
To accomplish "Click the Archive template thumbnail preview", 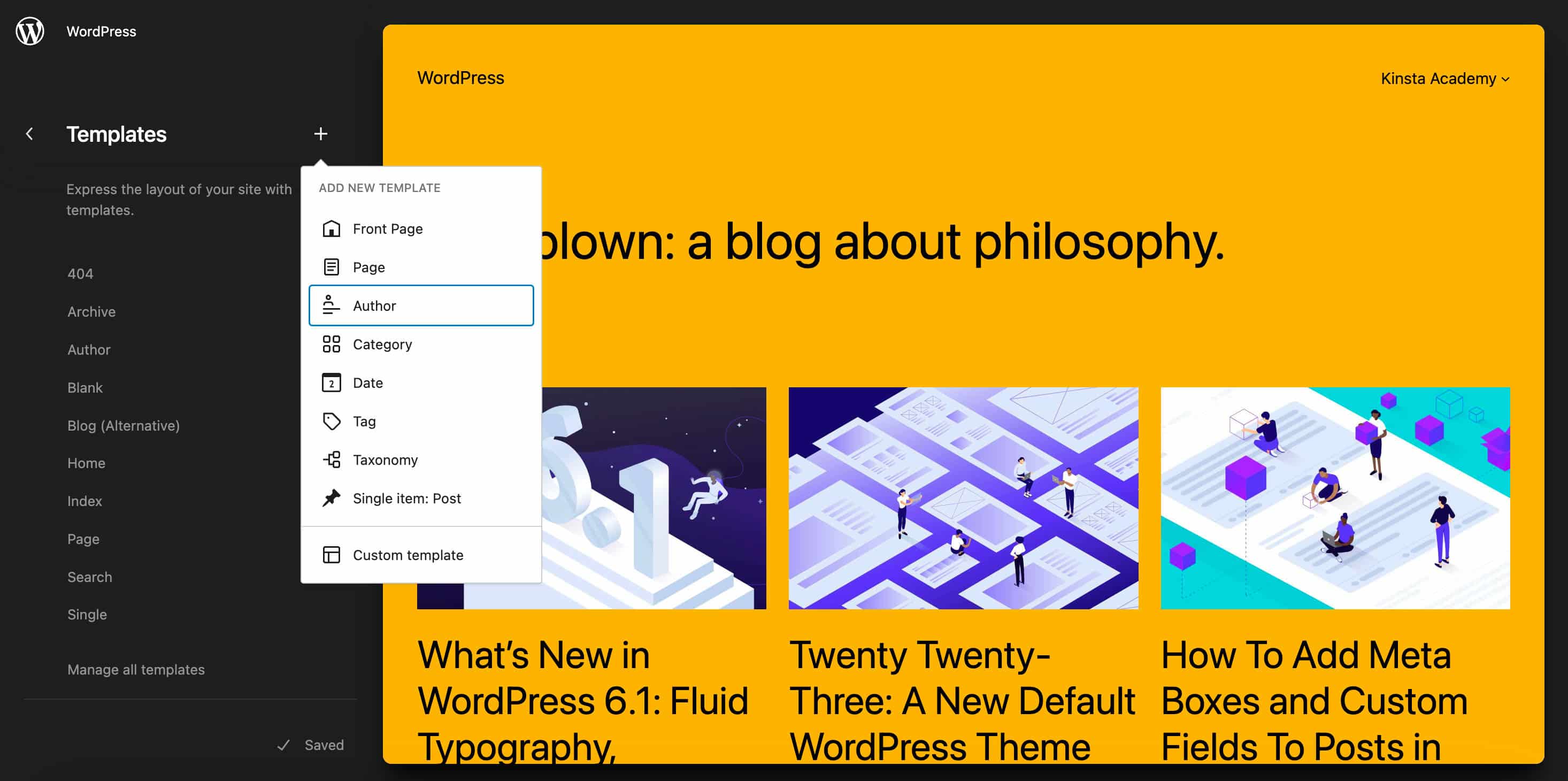I will point(91,311).
